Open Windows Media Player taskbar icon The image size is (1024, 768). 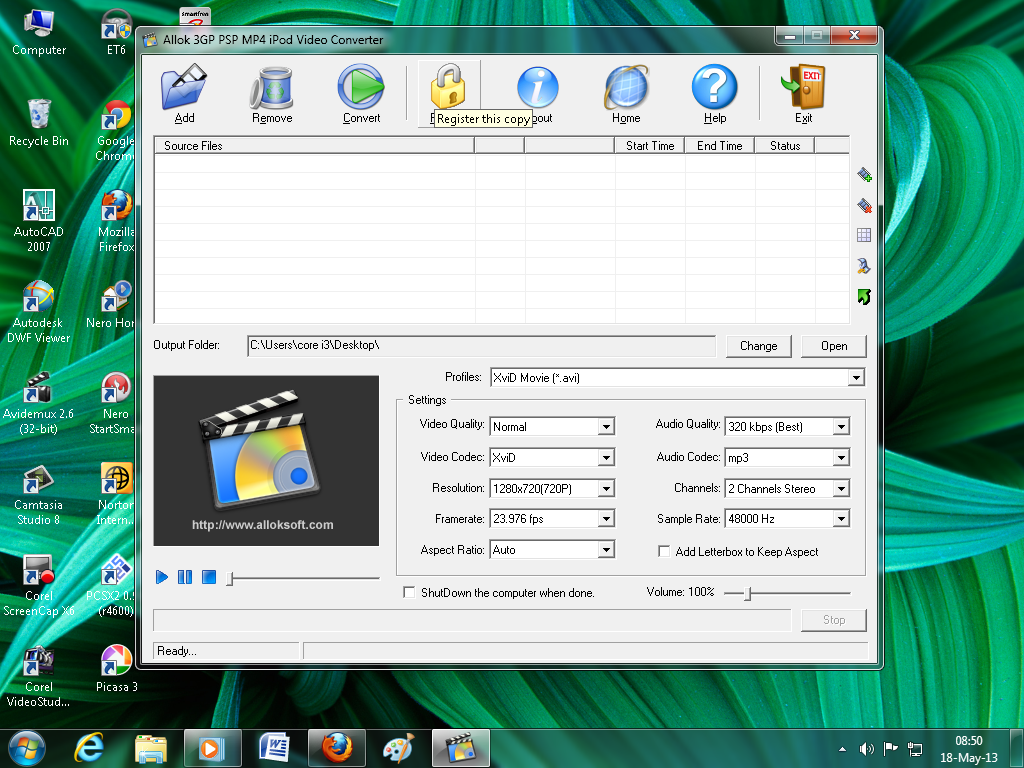[212, 748]
